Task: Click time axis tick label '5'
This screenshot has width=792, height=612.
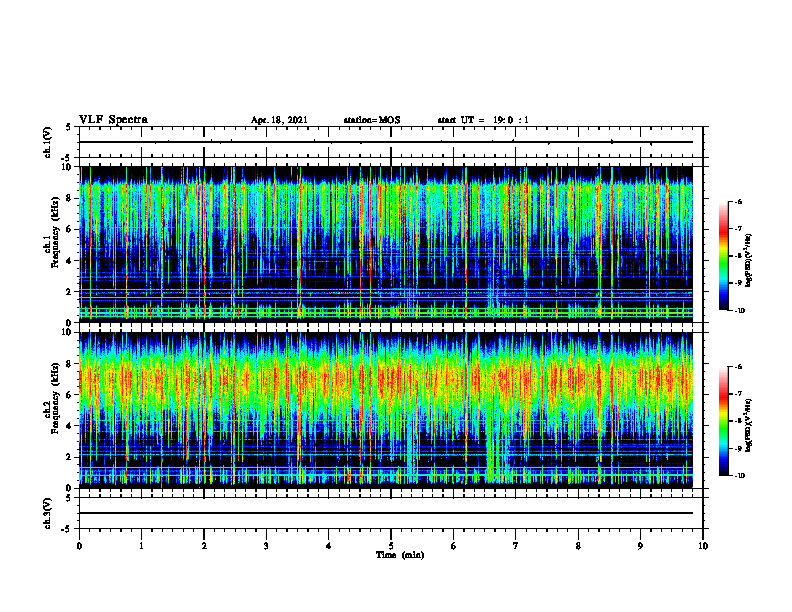Action: pyautogui.click(x=391, y=546)
